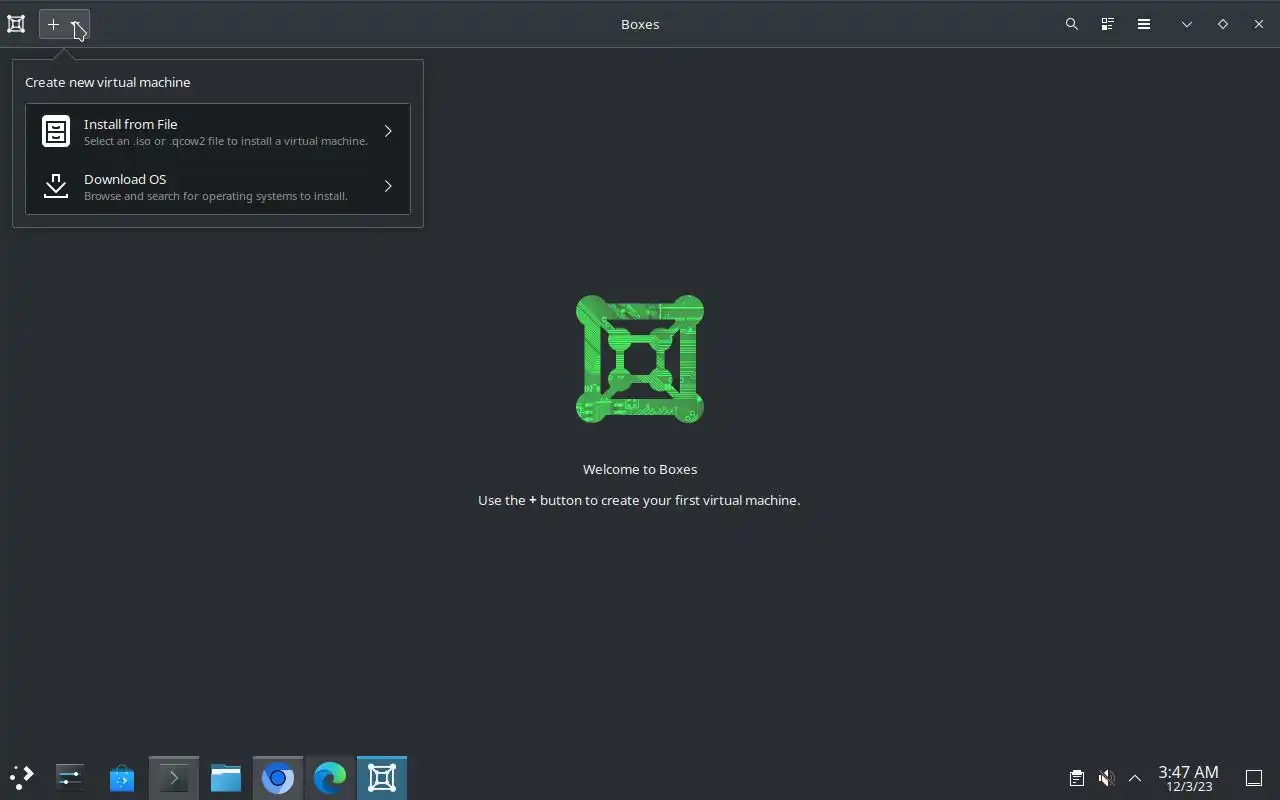
Task: Click the Boxes app icon in title bar
Action: (x=16, y=24)
